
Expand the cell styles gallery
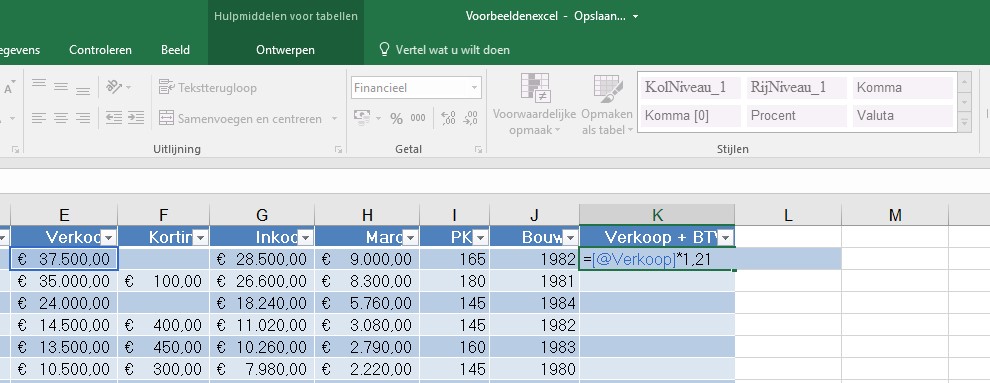click(x=964, y=123)
